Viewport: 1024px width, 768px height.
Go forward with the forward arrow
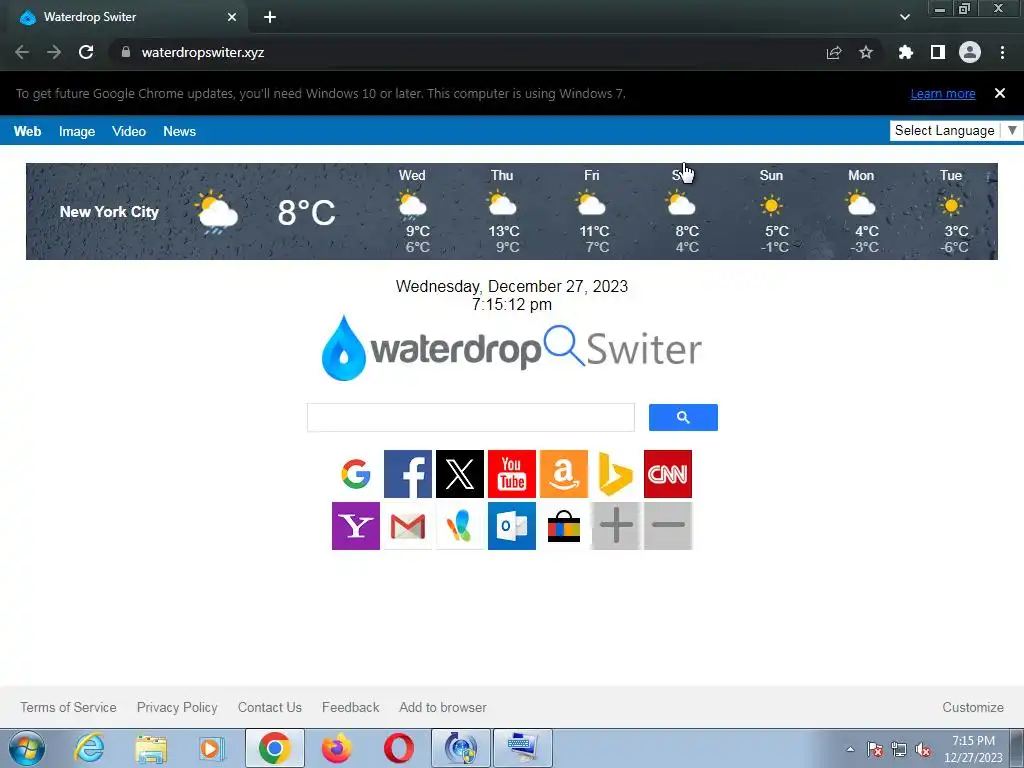coord(54,52)
